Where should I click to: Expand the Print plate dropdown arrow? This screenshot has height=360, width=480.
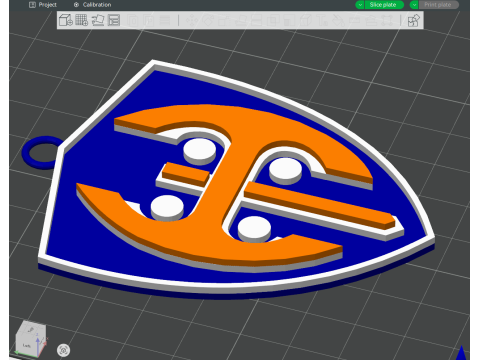click(414, 5)
